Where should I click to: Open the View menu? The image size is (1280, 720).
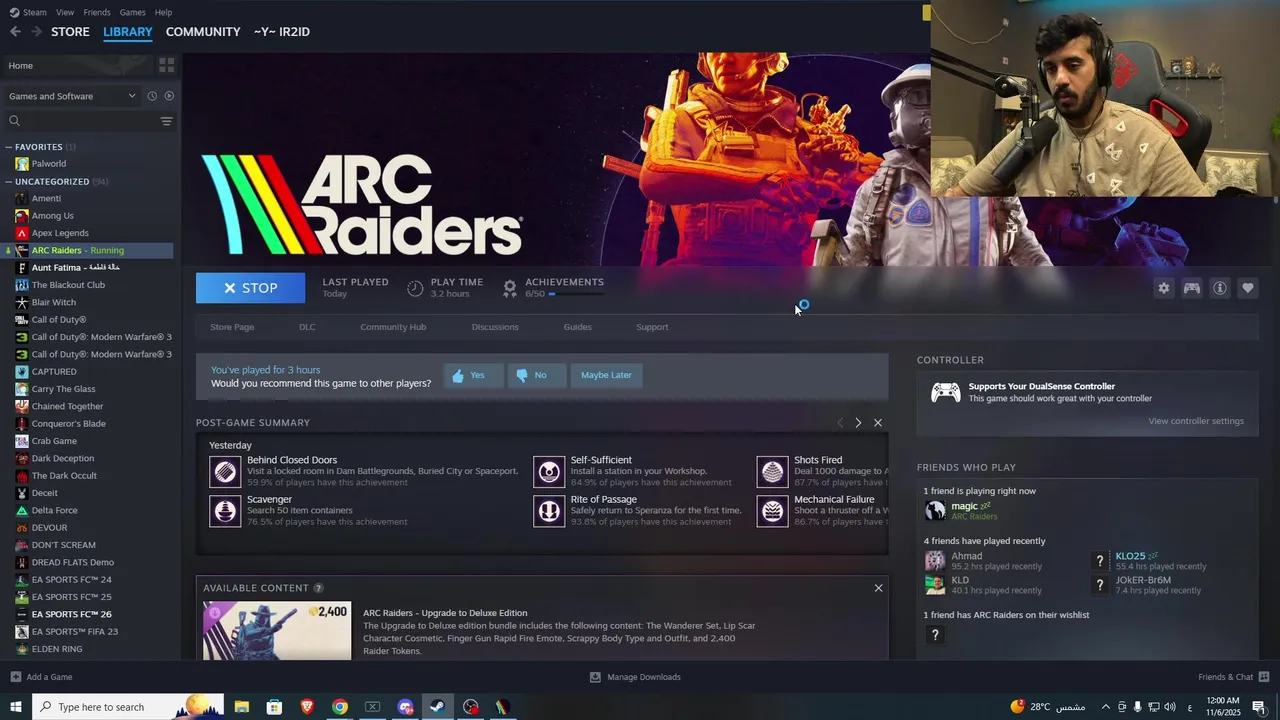[65, 12]
